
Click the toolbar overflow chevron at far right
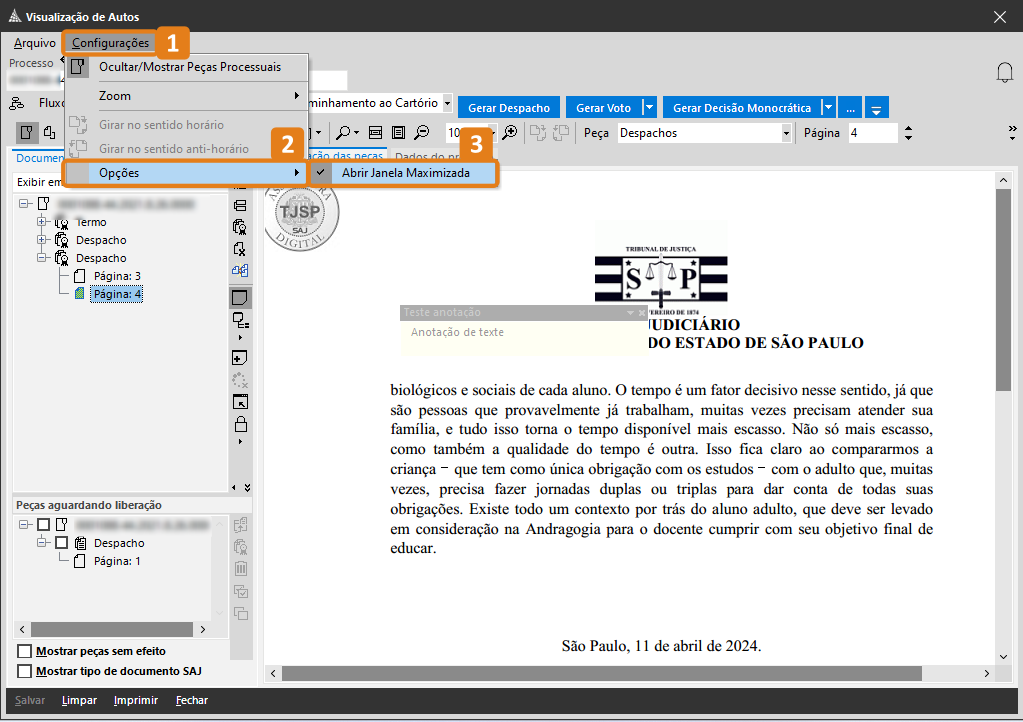tap(1012, 132)
